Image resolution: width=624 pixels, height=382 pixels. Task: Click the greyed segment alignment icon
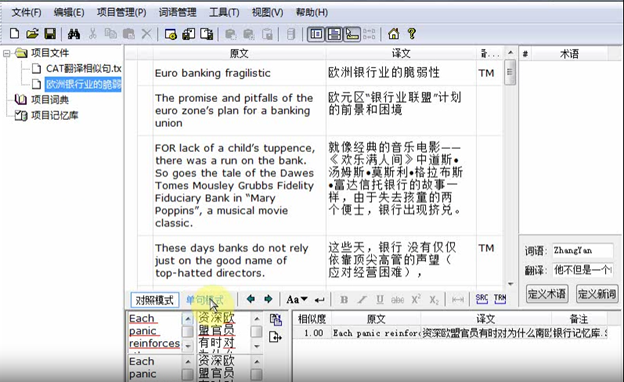click(x=369, y=34)
